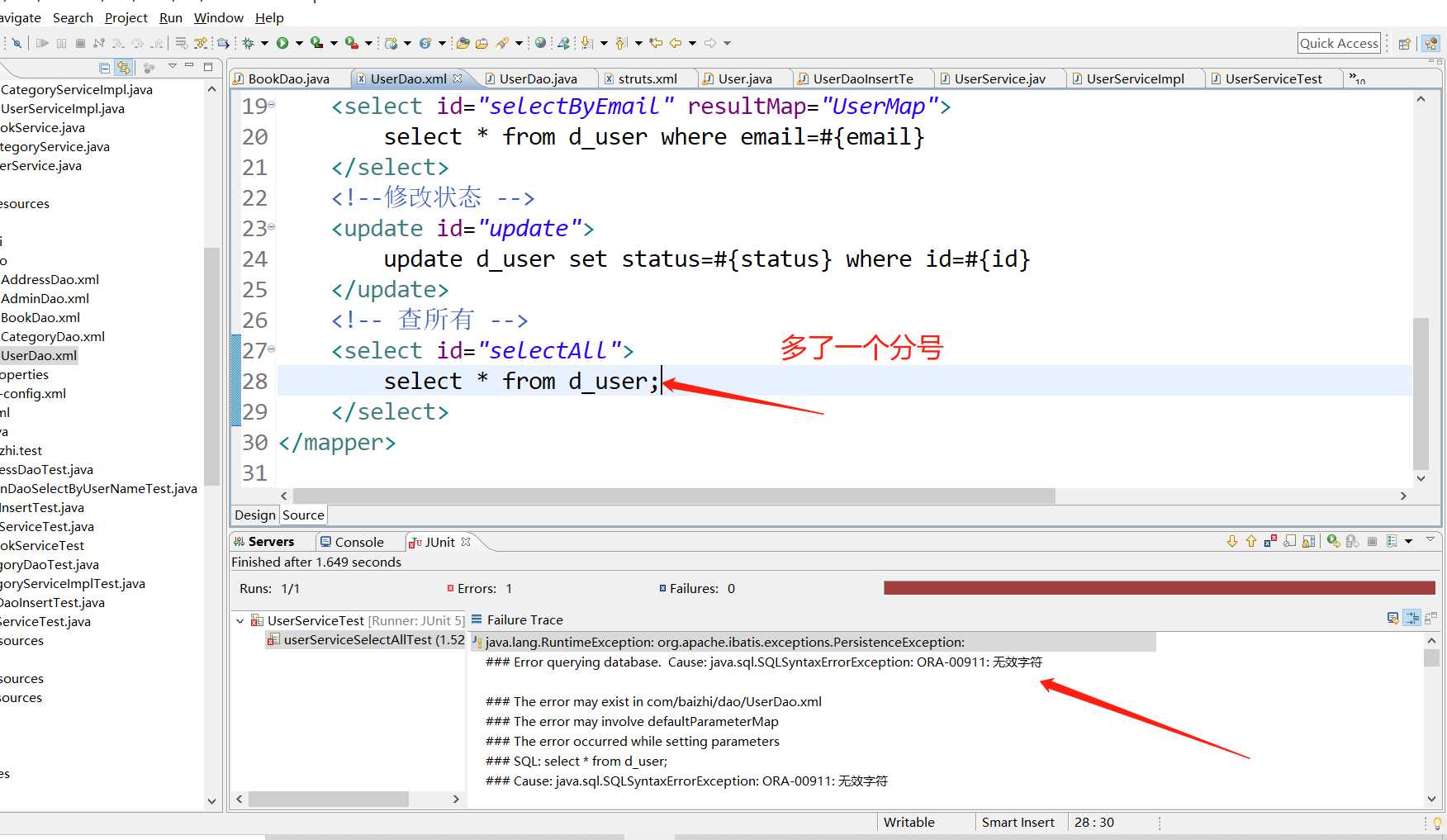Open the web browser globe icon
Screen dimensions: 1447x840
(x=540, y=43)
